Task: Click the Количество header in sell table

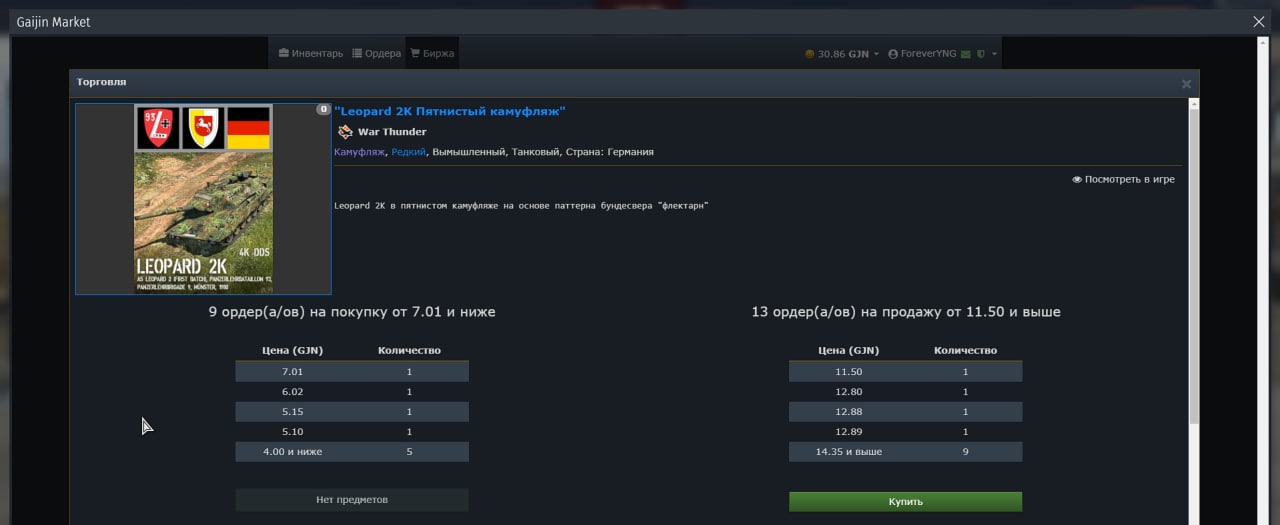Action: tap(965, 351)
